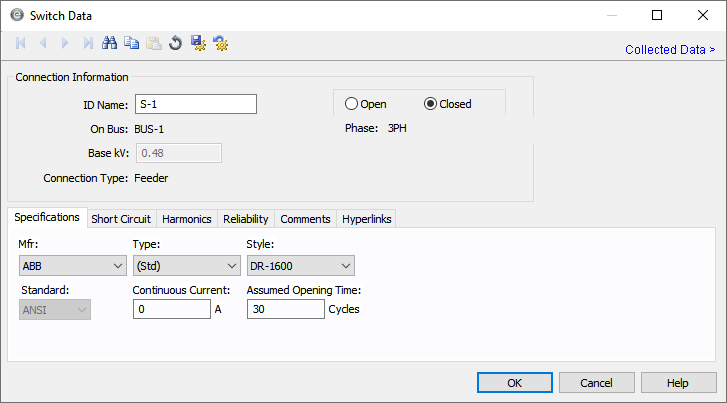The height and width of the screenshot is (403, 727).
Task: Open the Type dropdown showing (Std)
Action: pyautogui.click(x=186, y=266)
